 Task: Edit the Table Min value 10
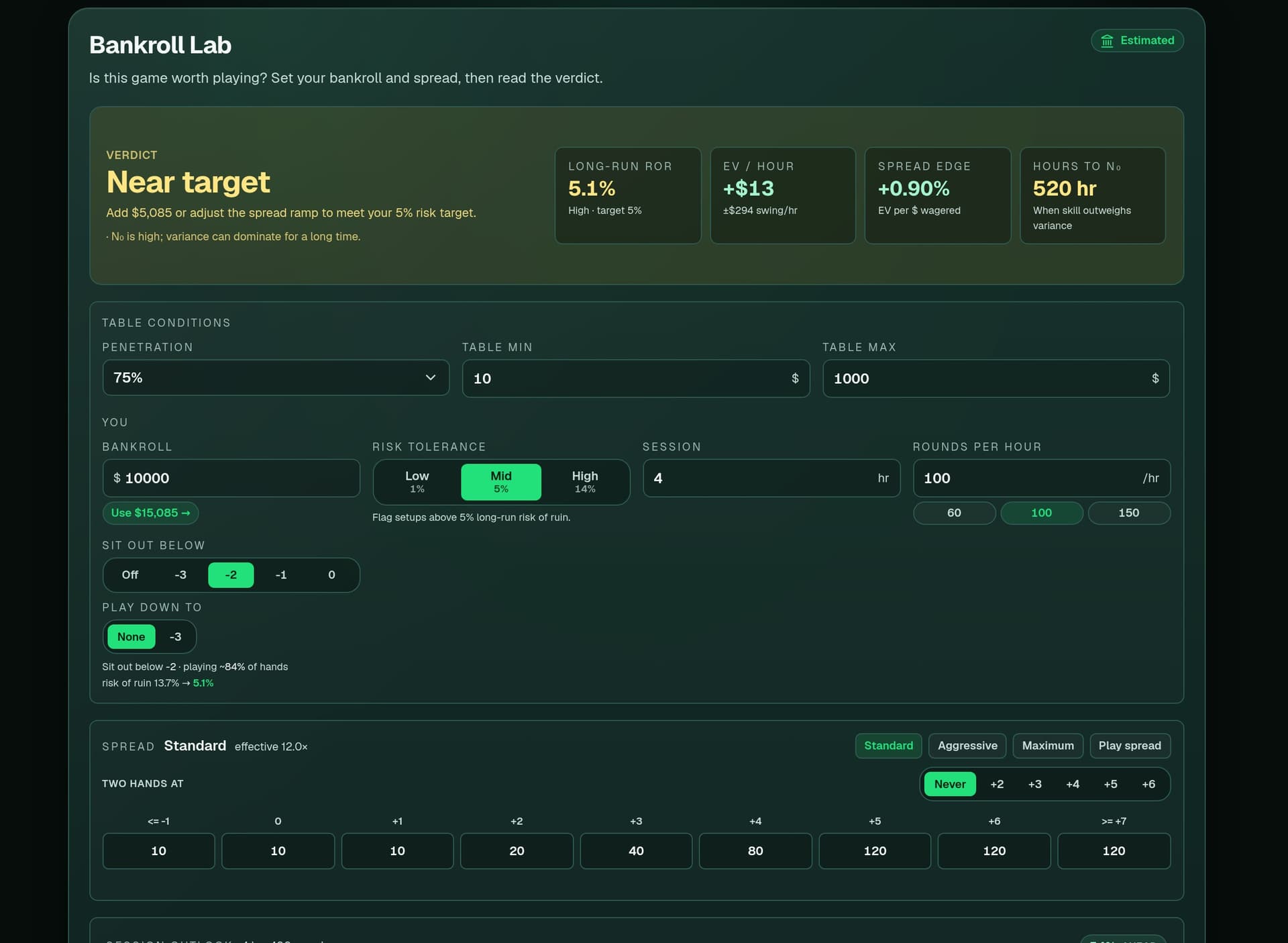[635, 379]
